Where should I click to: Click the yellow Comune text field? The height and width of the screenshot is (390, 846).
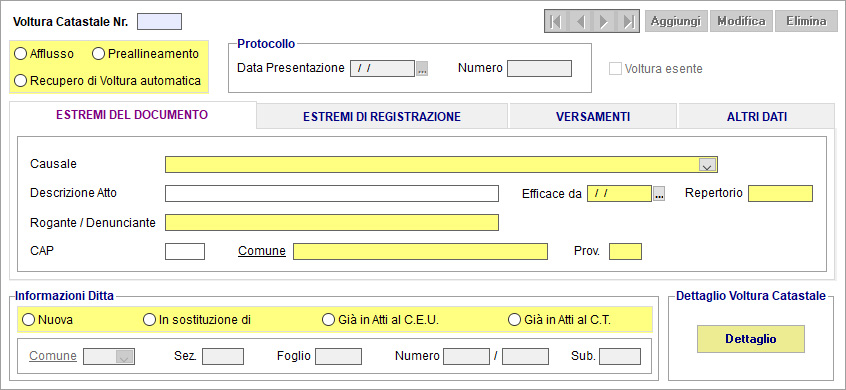420,251
